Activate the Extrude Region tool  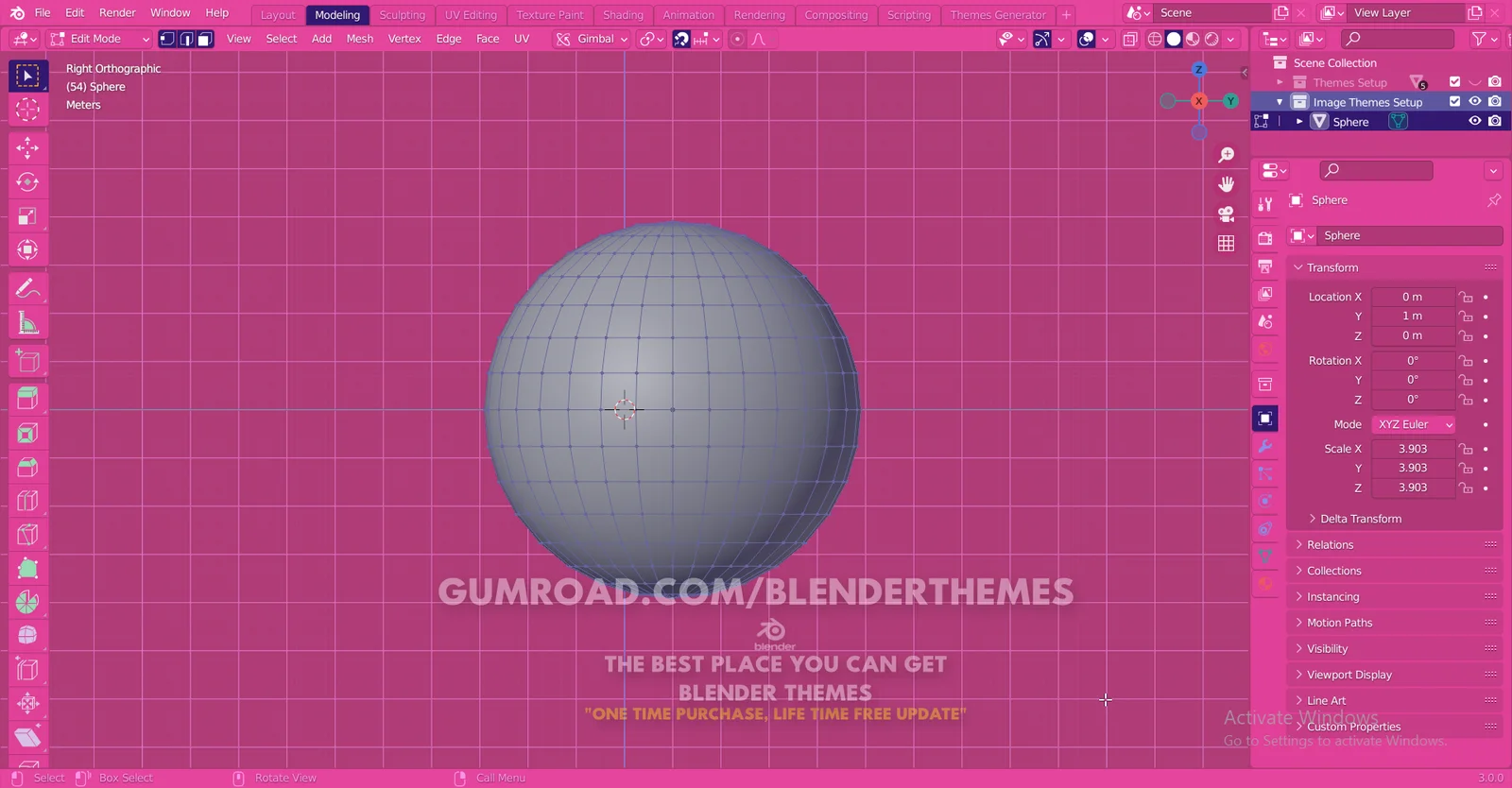[x=27, y=398]
